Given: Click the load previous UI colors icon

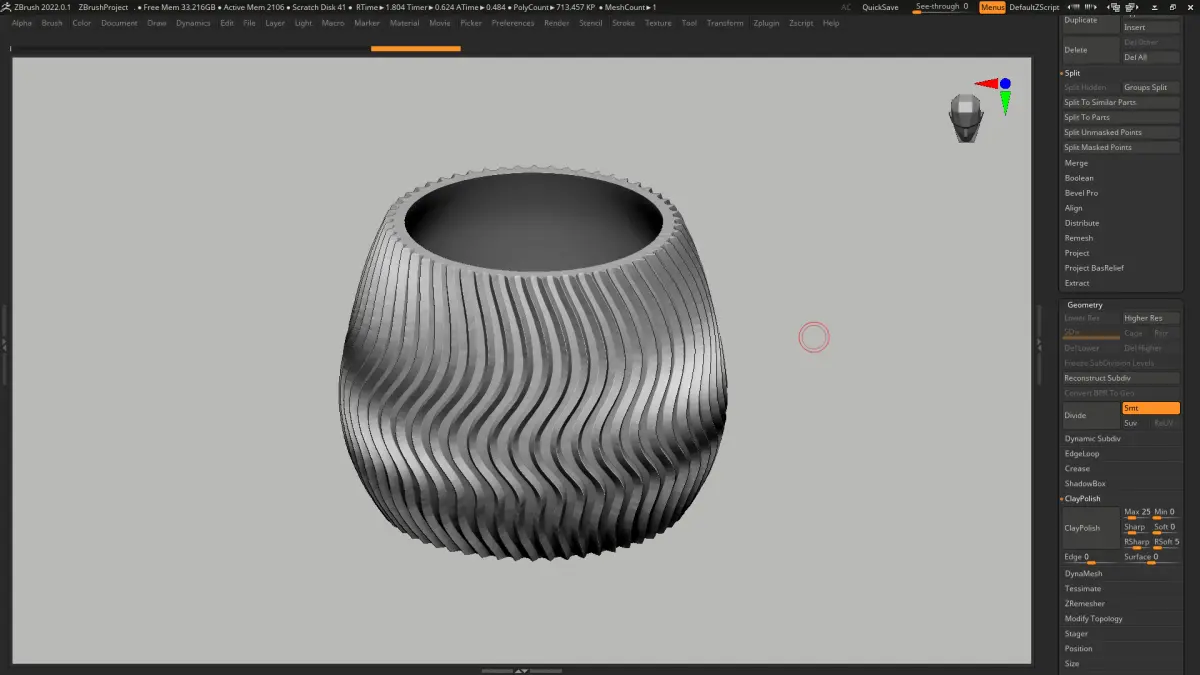Looking at the screenshot, I should 1073,7.
